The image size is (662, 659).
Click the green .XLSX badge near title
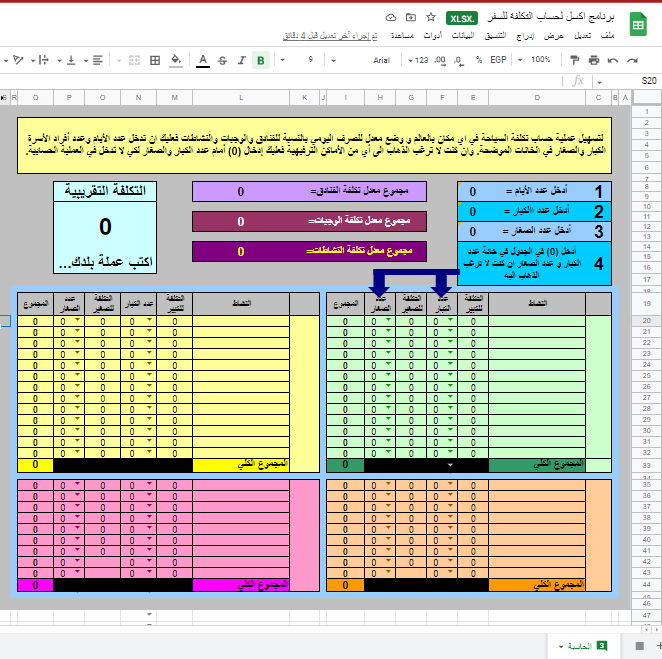pos(462,18)
